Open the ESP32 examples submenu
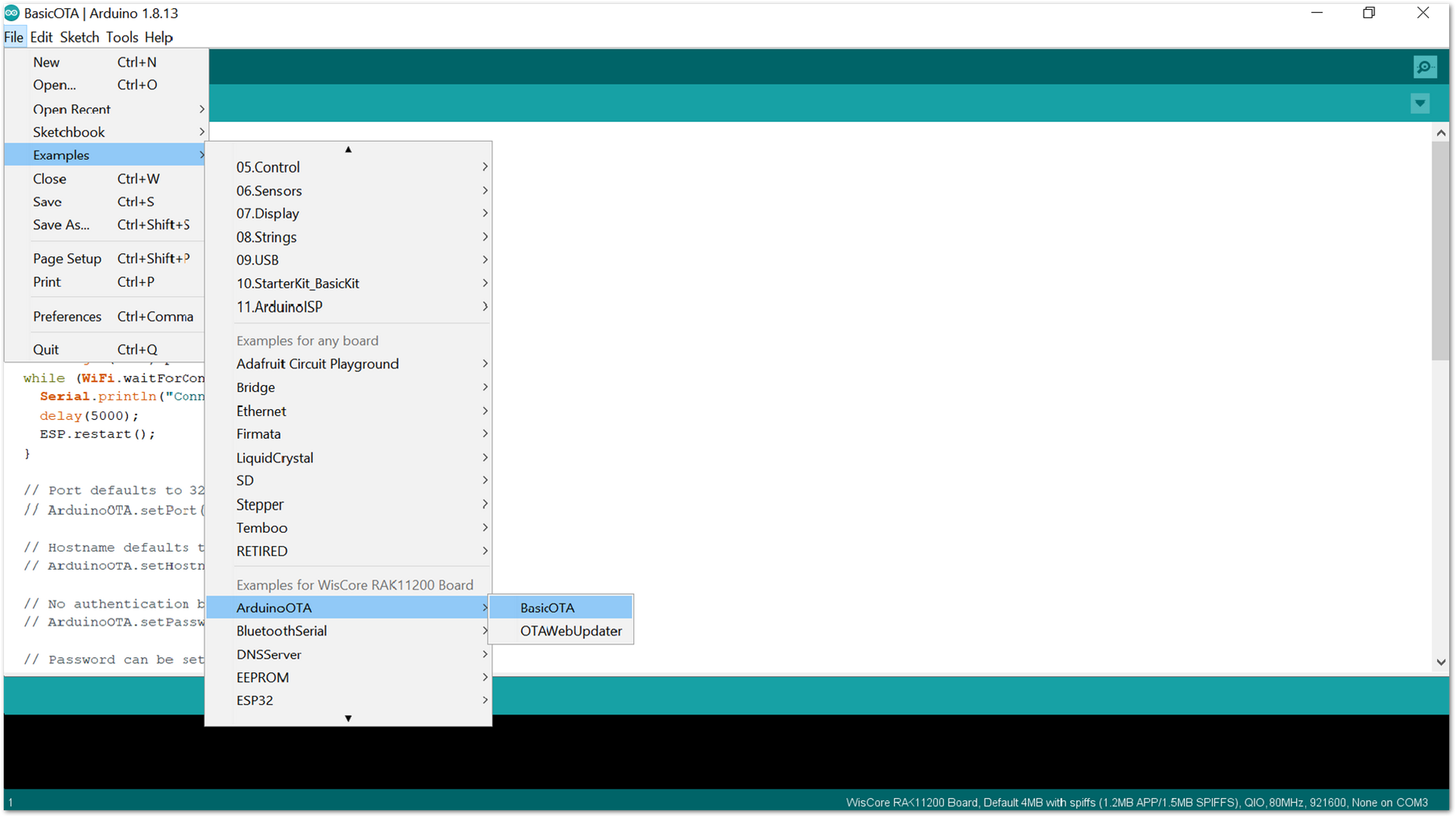This screenshot has height=817, width=1456. [349, 700]
